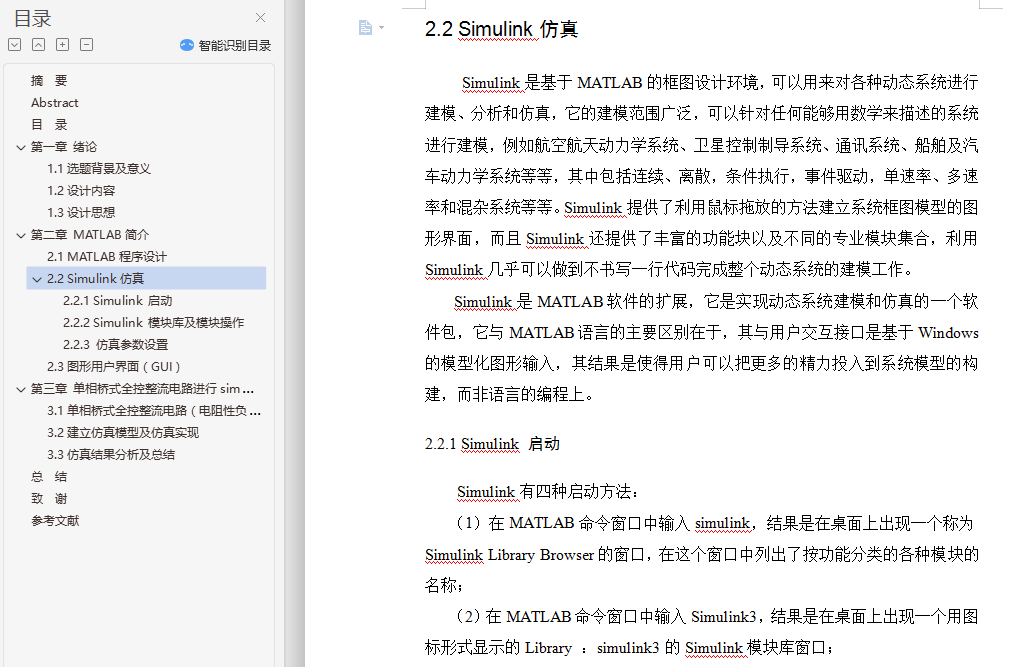Go to 摘 要 in outline
This screenshot has width=1011, height=667.
pos(50,81)
